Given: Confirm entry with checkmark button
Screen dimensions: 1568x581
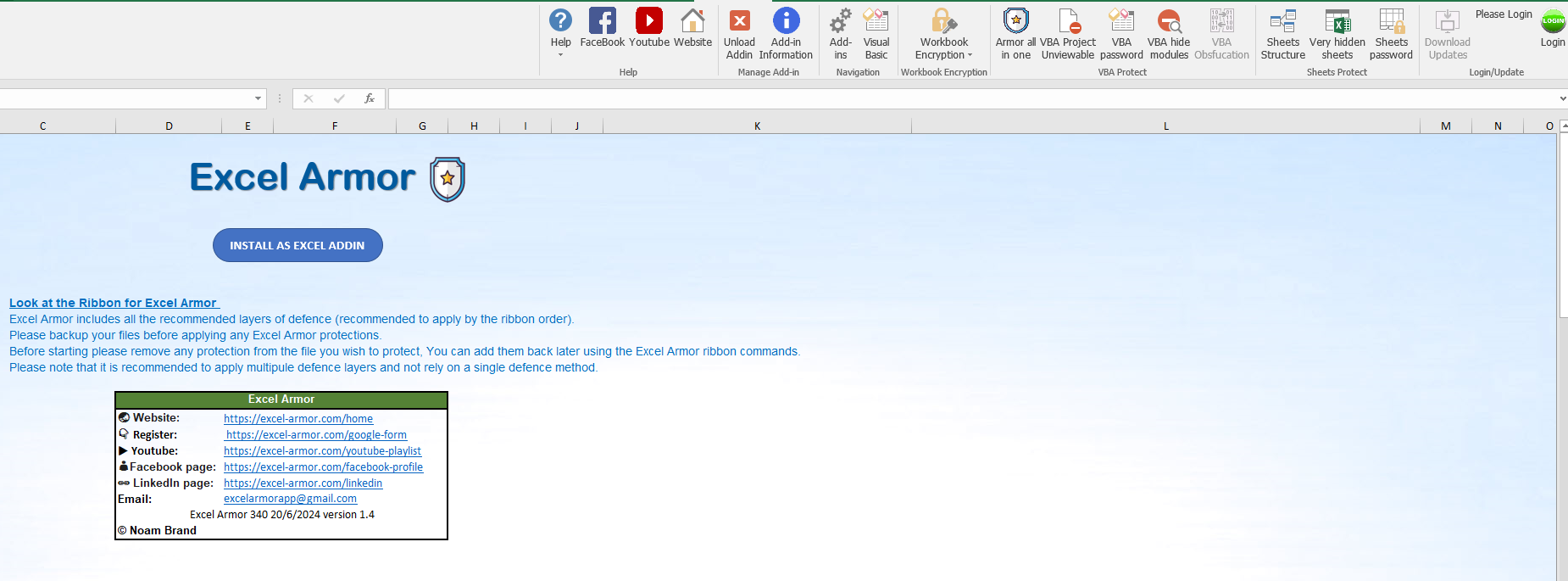Looking at the screenshot, I should 339,98.
